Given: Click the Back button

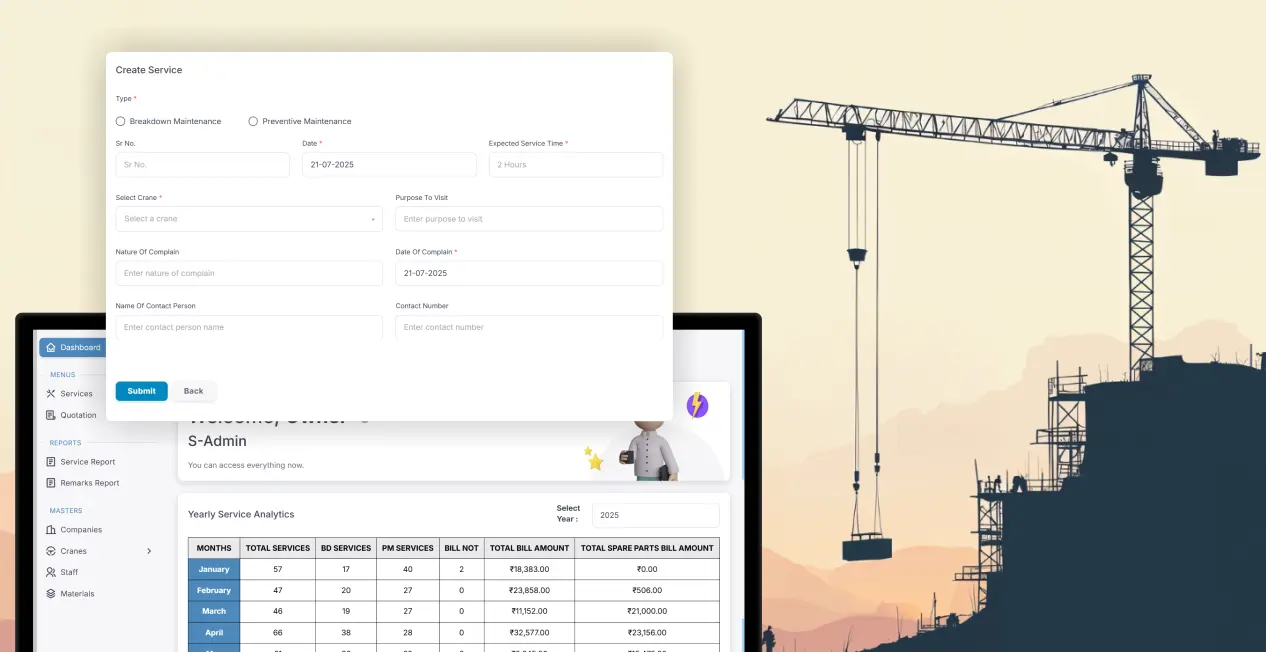Looking at the screenshot, I should click(193, 391).
